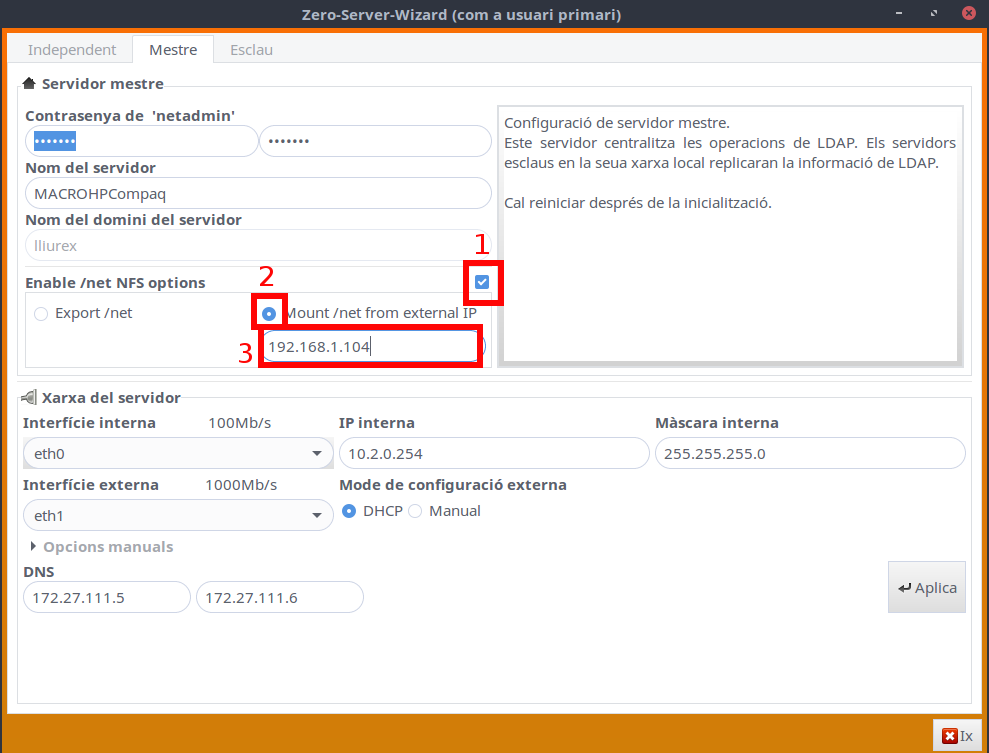
Task: Click the external IP field 192.168.1.104
Action: pos(368,346)
